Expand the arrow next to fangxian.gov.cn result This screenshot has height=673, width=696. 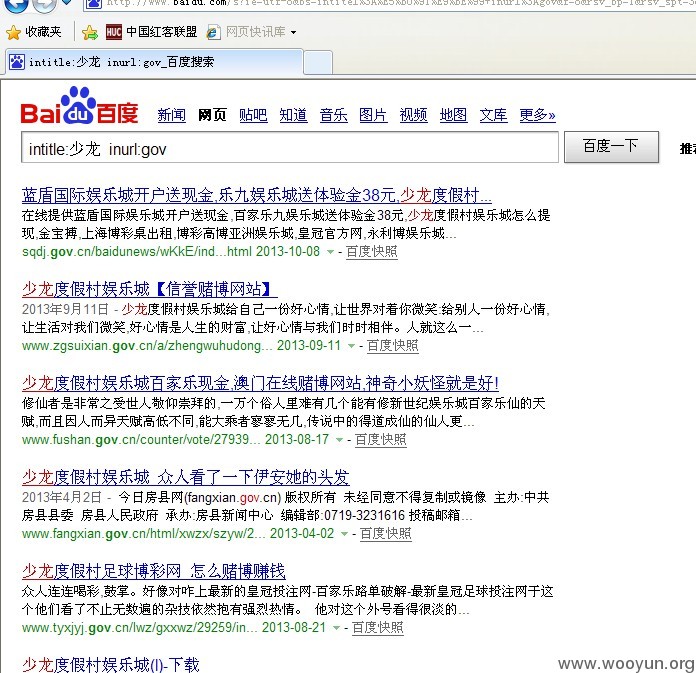coord(344,534)
